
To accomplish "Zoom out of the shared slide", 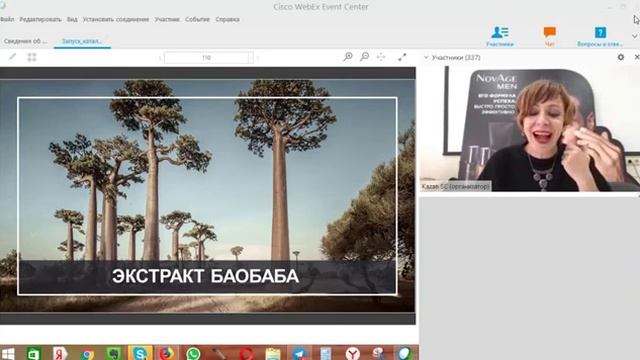I will (x=364, y=57).
